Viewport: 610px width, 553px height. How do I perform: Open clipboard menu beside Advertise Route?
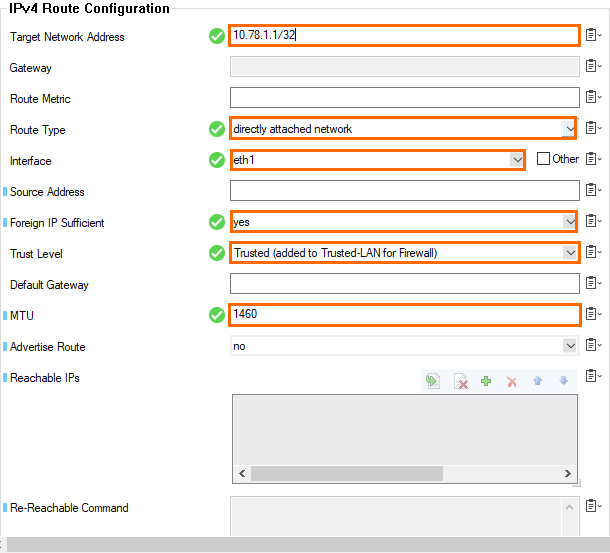pos(593,345)
